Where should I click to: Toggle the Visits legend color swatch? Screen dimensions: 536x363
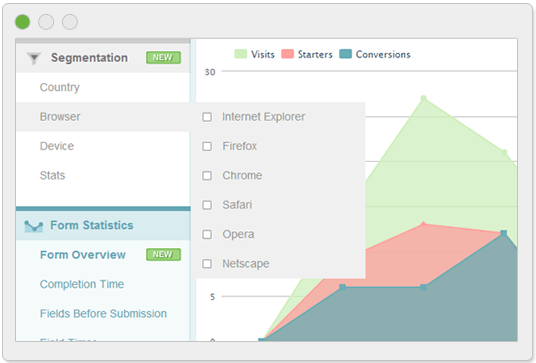pos(241,54)
